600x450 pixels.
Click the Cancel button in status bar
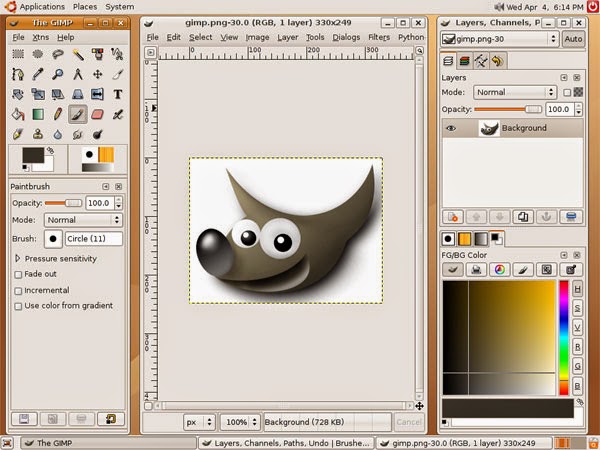click(x=409, y=422)
